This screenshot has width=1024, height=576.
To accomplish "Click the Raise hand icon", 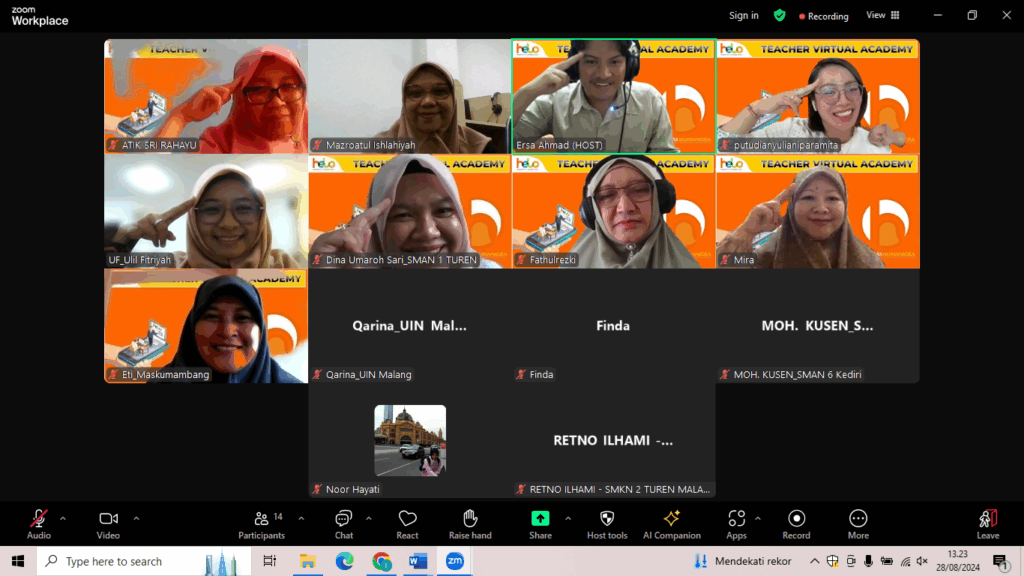I will (470, 523).
